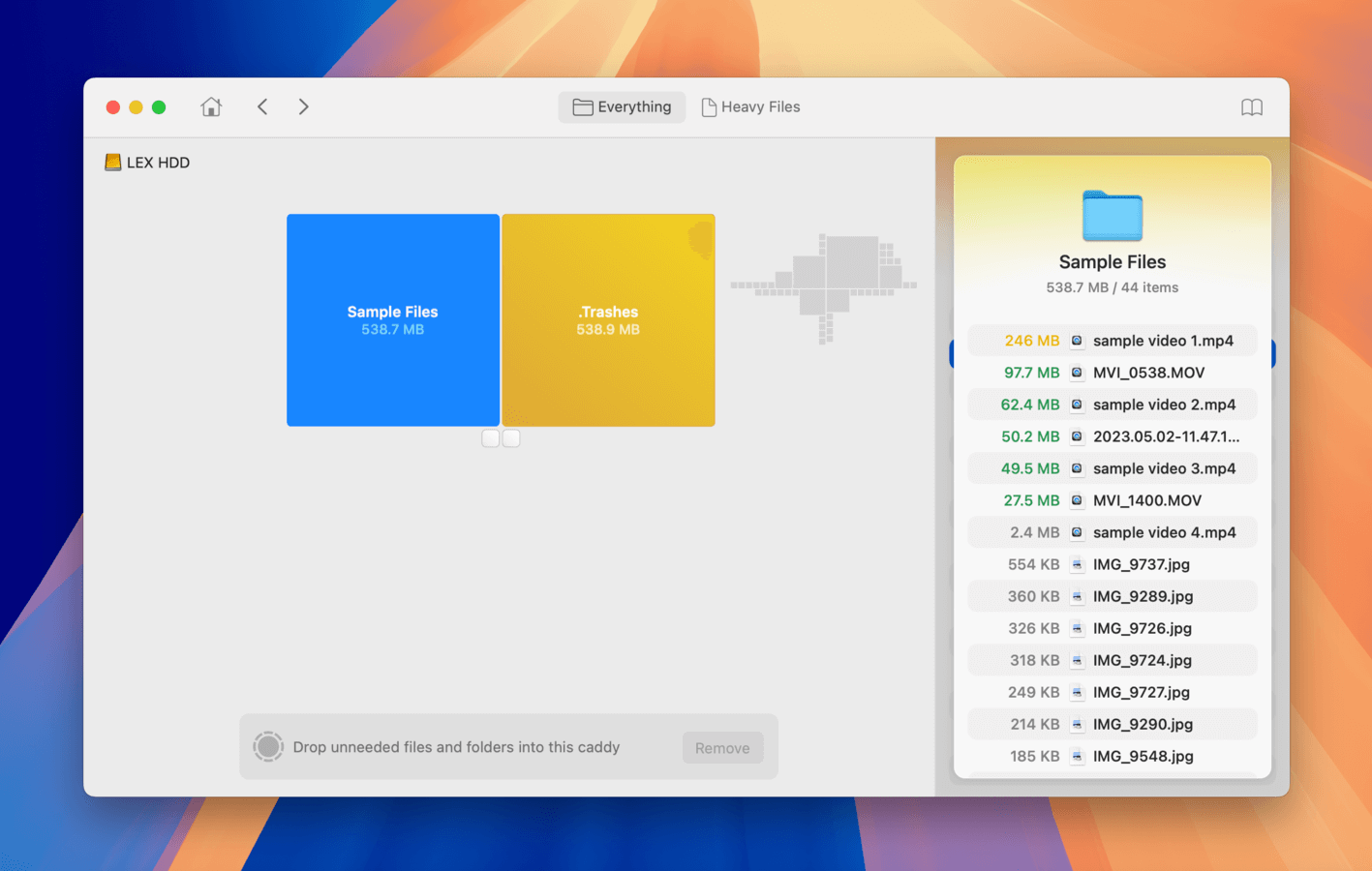Click the 246 MB size value
This screenshot has width=1372, height=871.
[1032, 341]
